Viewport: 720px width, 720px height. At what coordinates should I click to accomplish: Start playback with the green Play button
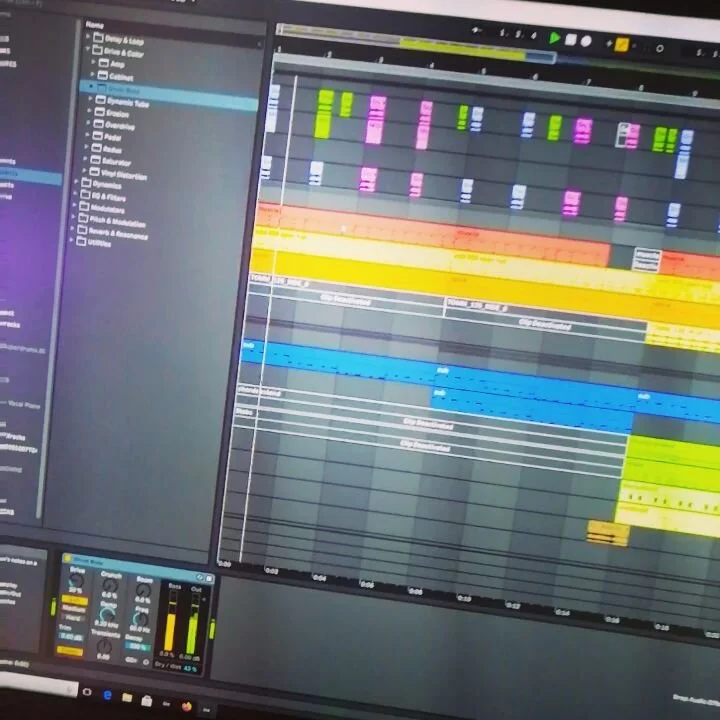pyautogui.click(x=554, y=38)
